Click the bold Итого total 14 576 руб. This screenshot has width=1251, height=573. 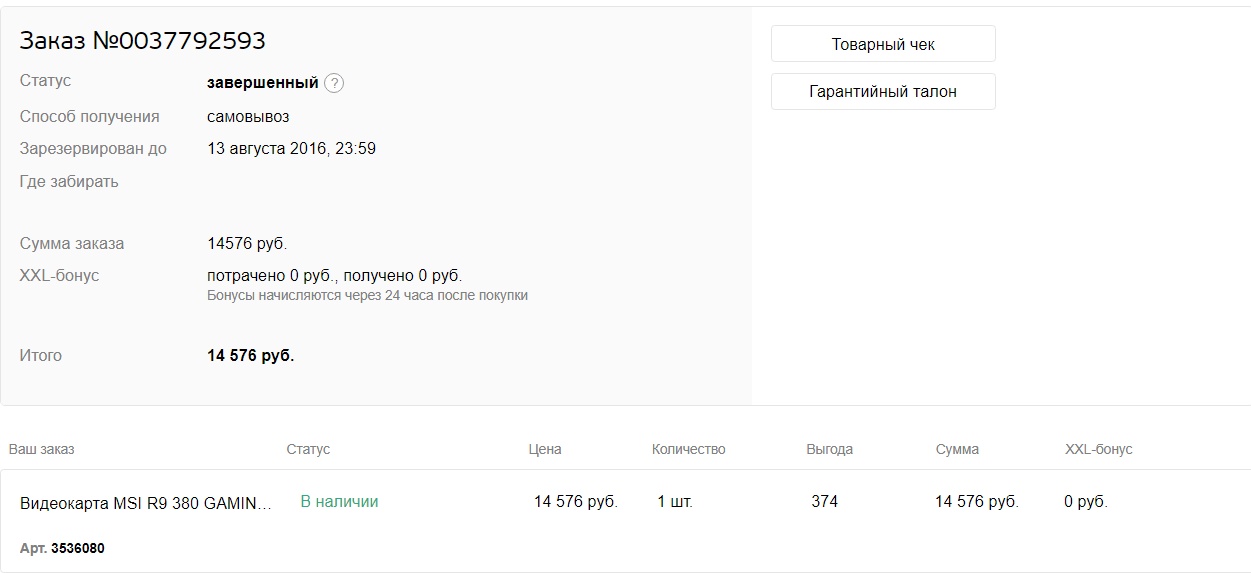pos(250,355)
